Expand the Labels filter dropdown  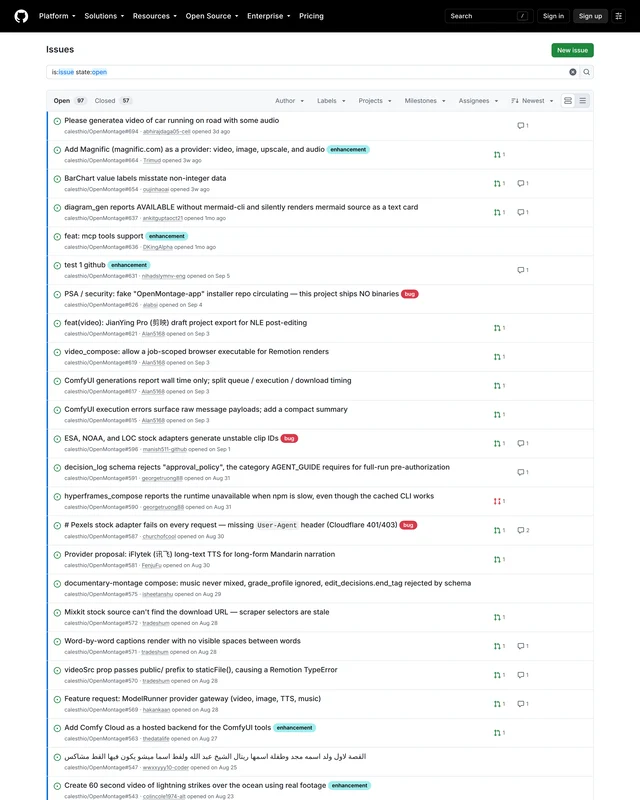point(331,101)
